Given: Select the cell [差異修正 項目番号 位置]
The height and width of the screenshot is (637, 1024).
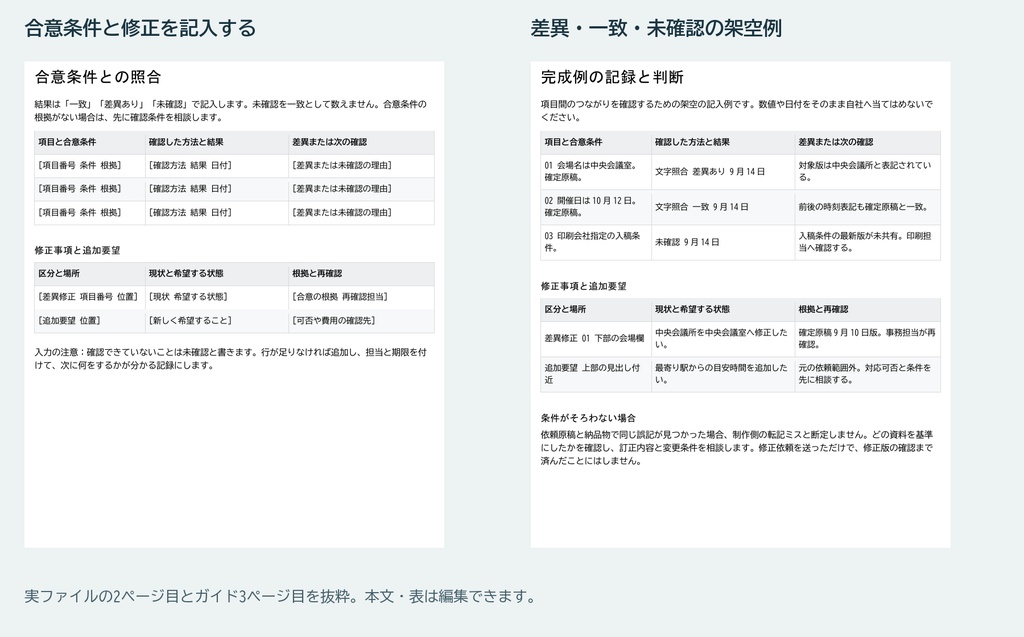Looking at the screenshot, I should click(x=89, y=297).
